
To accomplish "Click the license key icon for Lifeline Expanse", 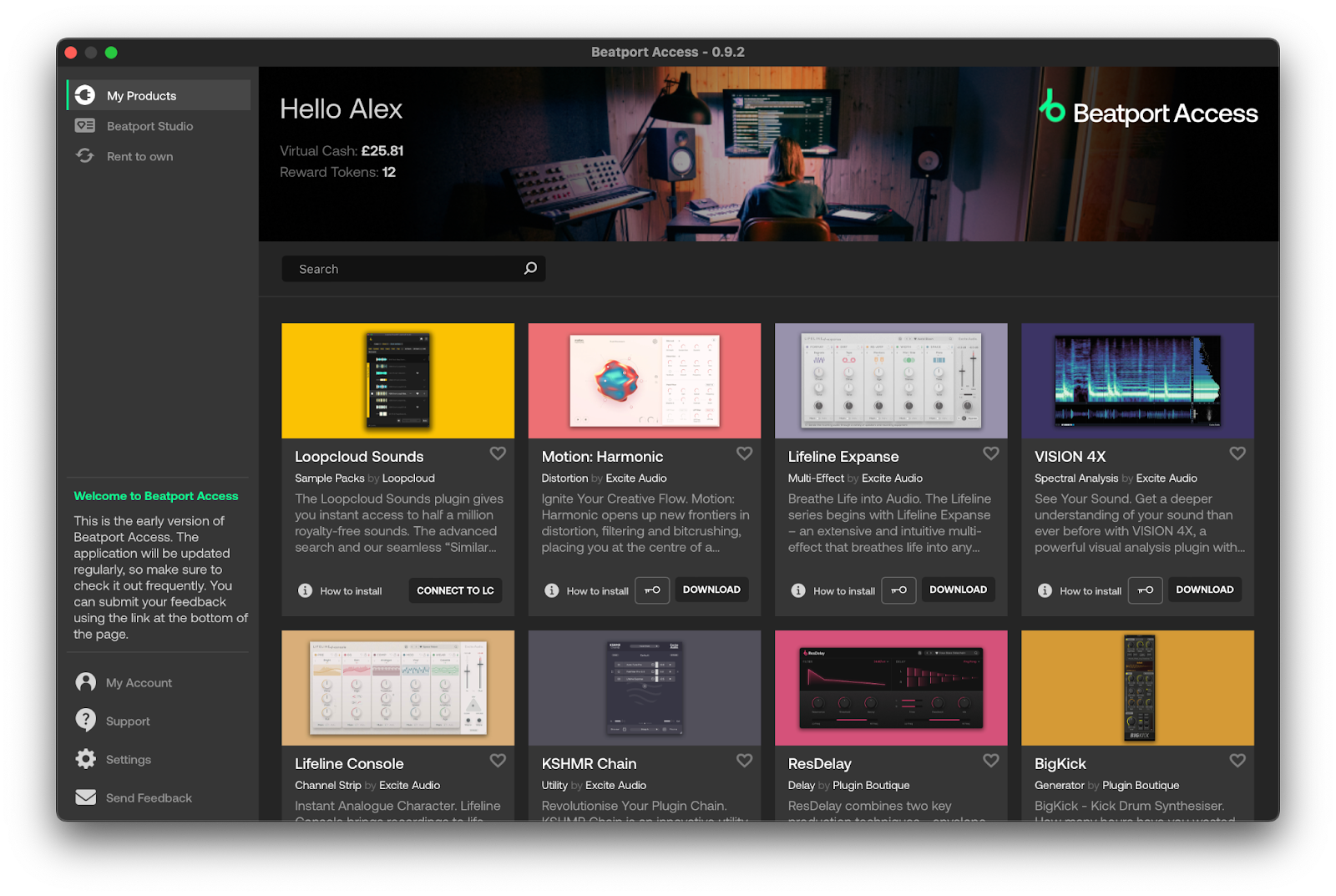I will (x=898, y=590).
